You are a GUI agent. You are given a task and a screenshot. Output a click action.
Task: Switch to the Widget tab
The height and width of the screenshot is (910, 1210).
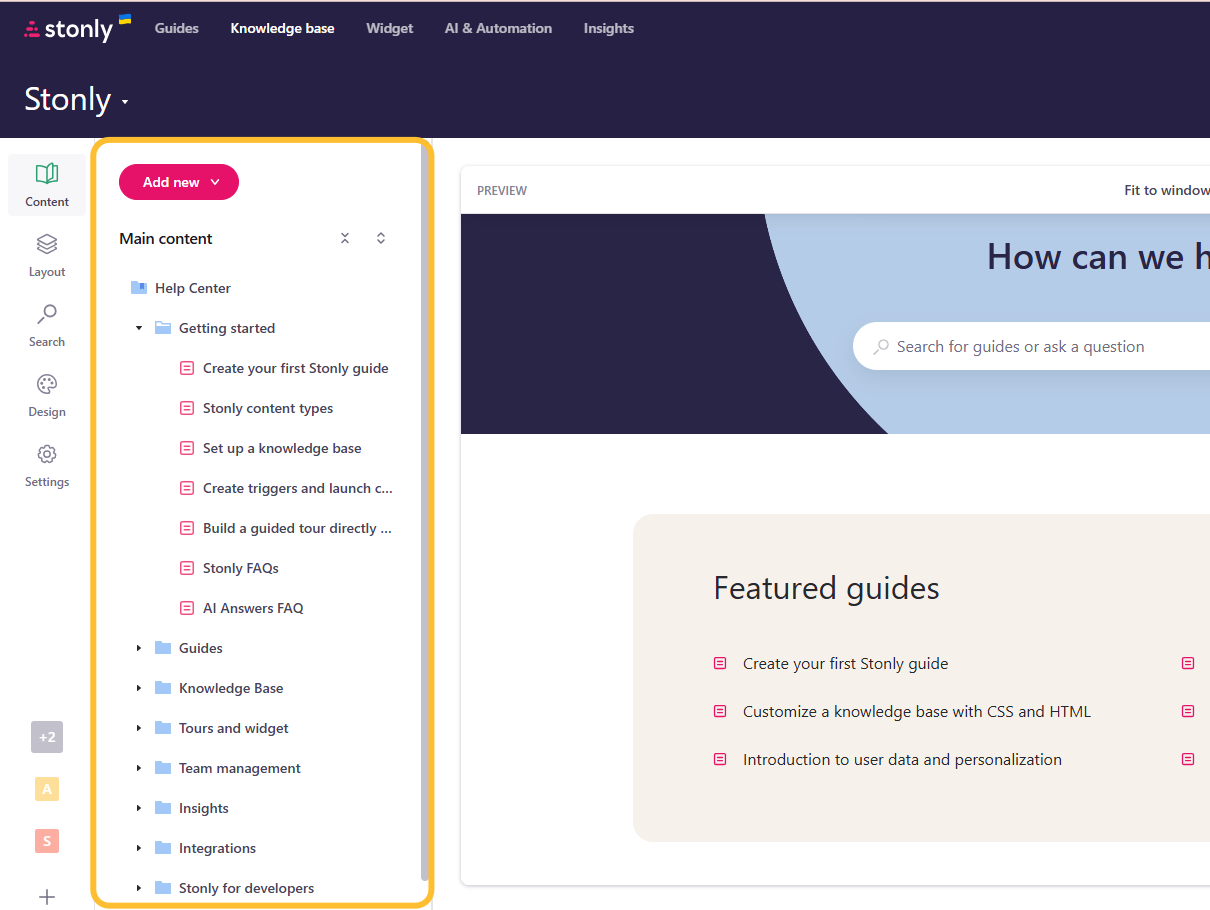[x=389, y=28]
